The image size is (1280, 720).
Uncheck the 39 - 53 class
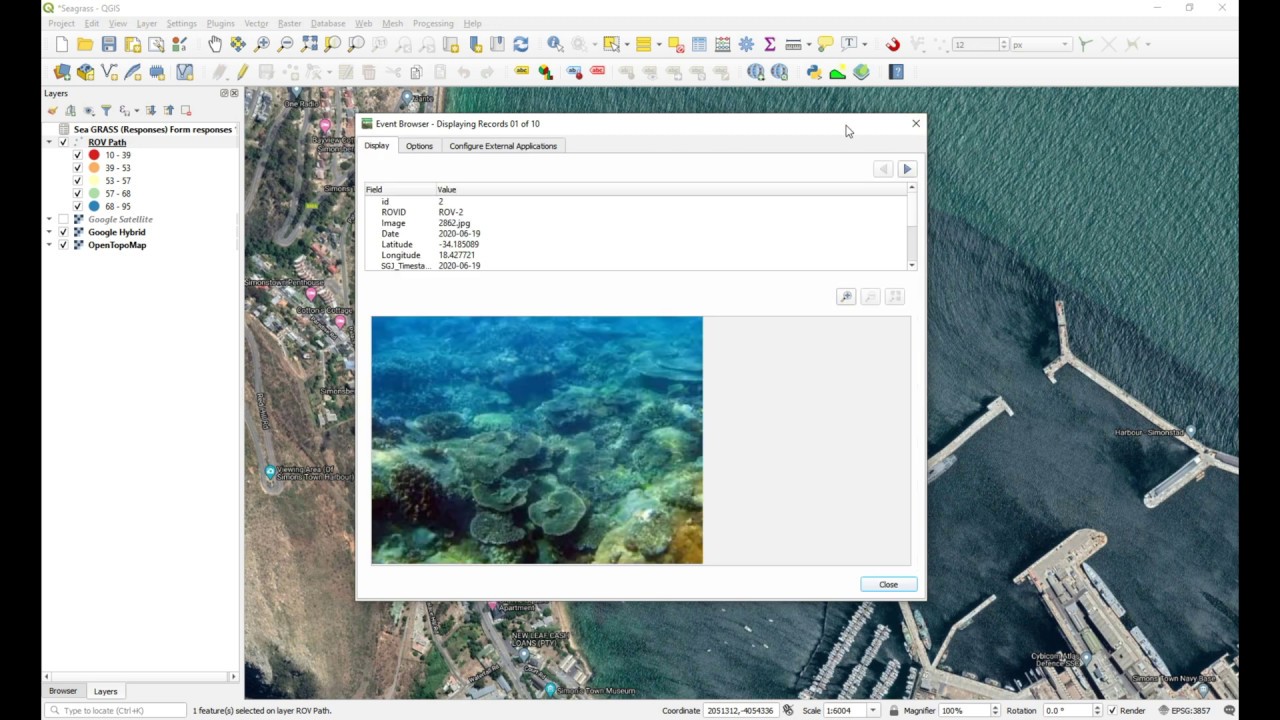coord(77,168)
